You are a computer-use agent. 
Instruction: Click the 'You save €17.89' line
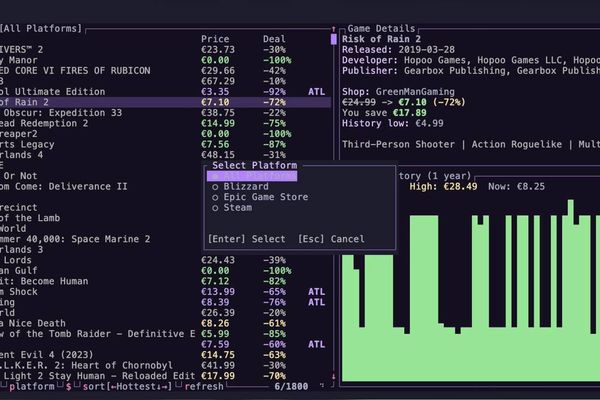coord(384,113)
